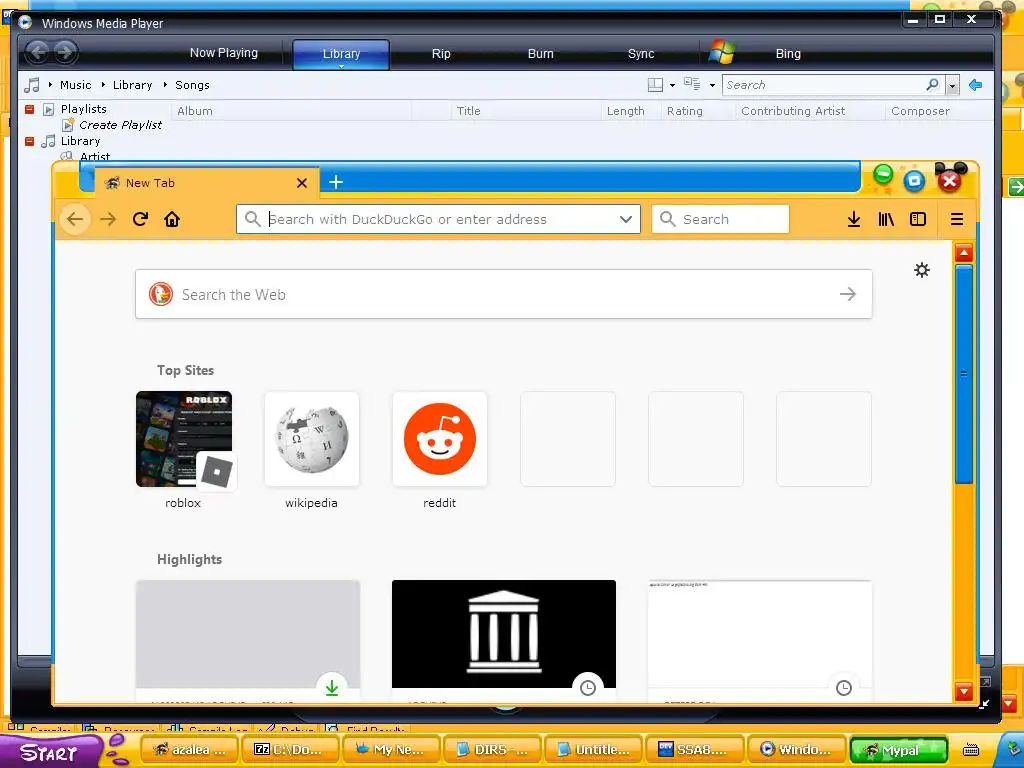Switch to azalea taskbar item
The image size is (1024, 768).
(x=189, y=750)
